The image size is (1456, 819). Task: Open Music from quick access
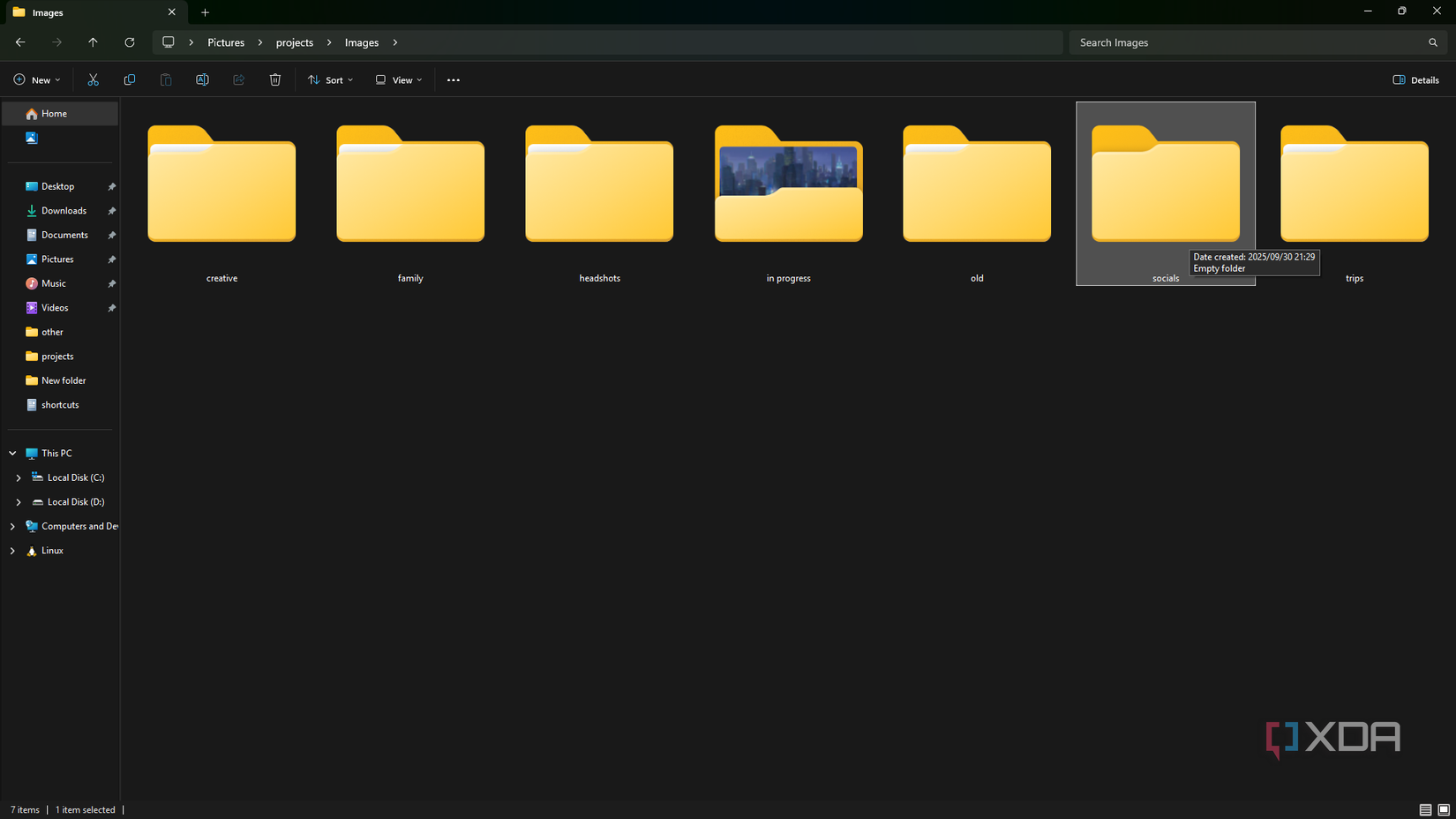point(54,283)
